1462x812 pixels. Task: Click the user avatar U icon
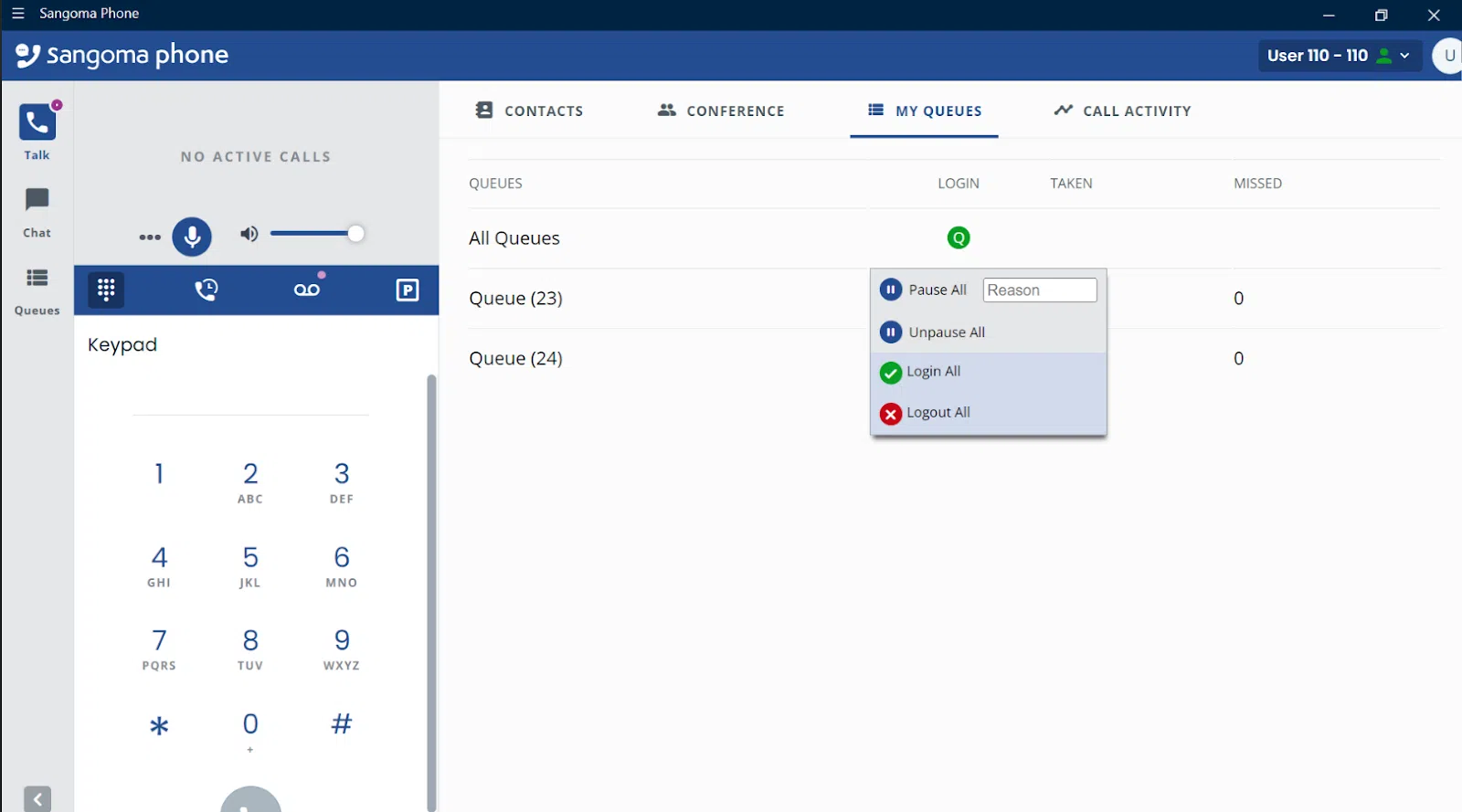click(1448, 56)
